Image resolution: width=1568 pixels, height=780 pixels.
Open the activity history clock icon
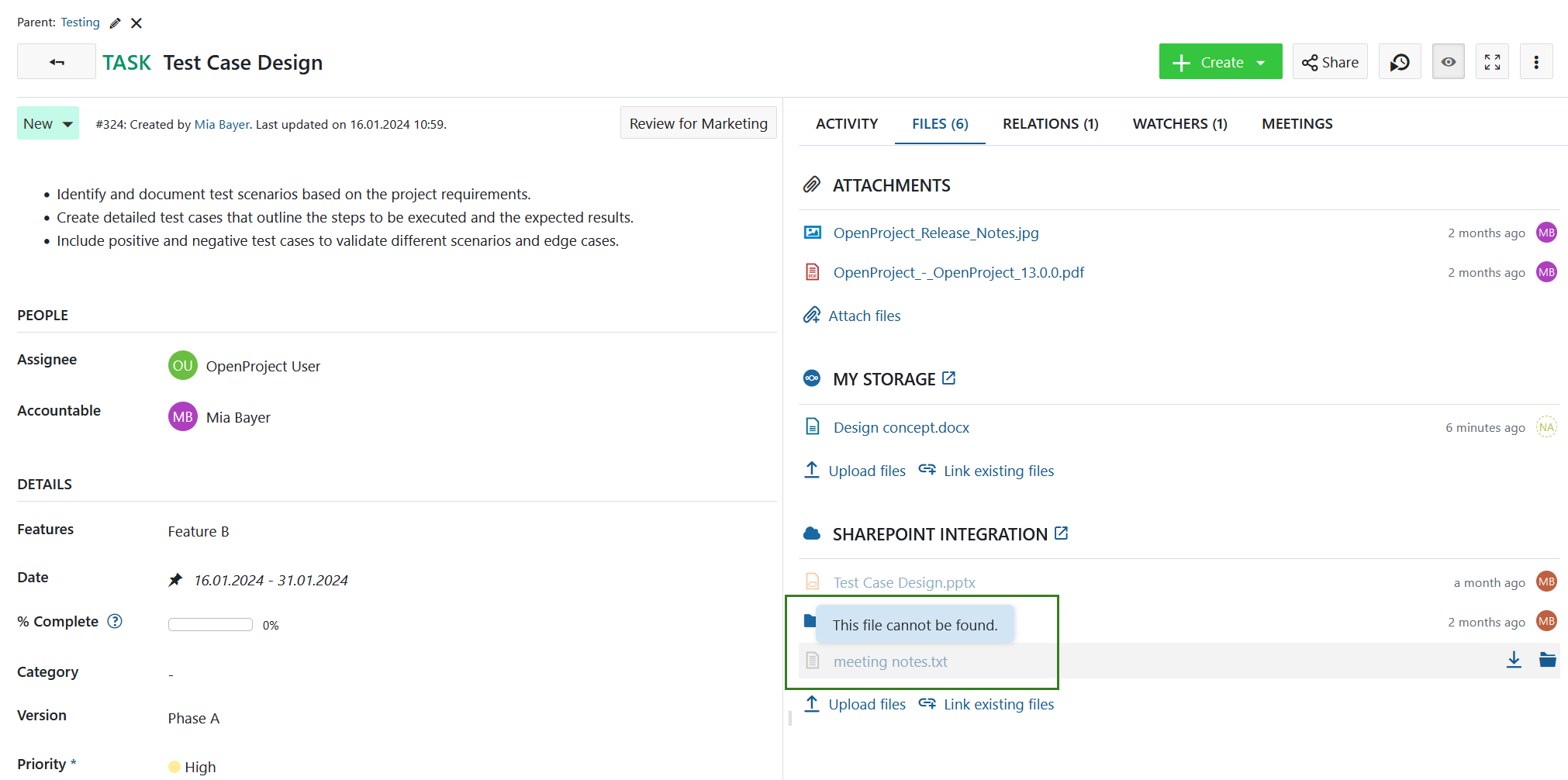click(1400, 61)
